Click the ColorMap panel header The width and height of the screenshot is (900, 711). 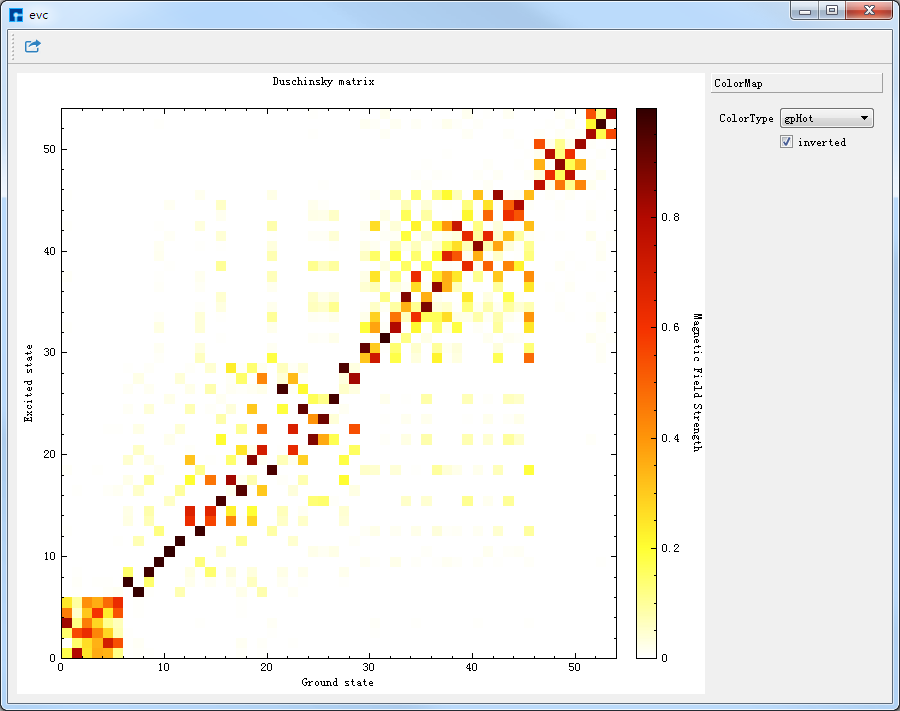pyautogui.click(x=796, y=84)
